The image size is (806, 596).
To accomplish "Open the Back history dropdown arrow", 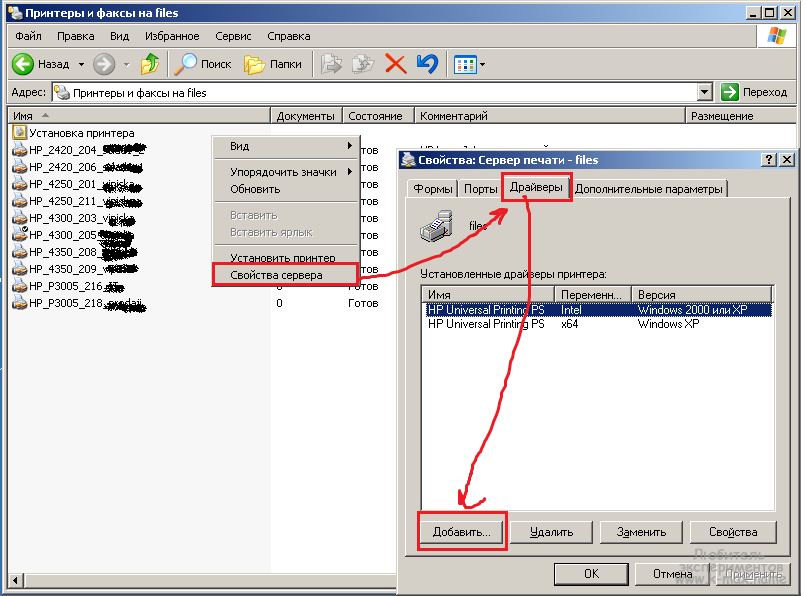I will click(x=81, y=65).
